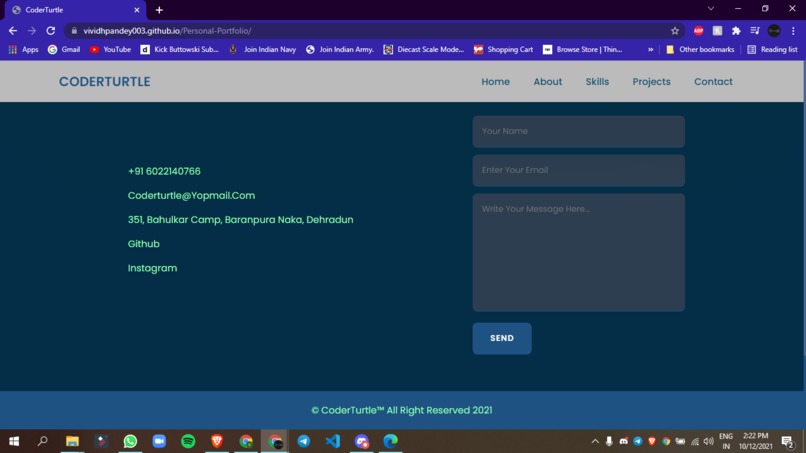806x453 pixels.
Task: Open the tab search chevron
Action: [711, 8]
